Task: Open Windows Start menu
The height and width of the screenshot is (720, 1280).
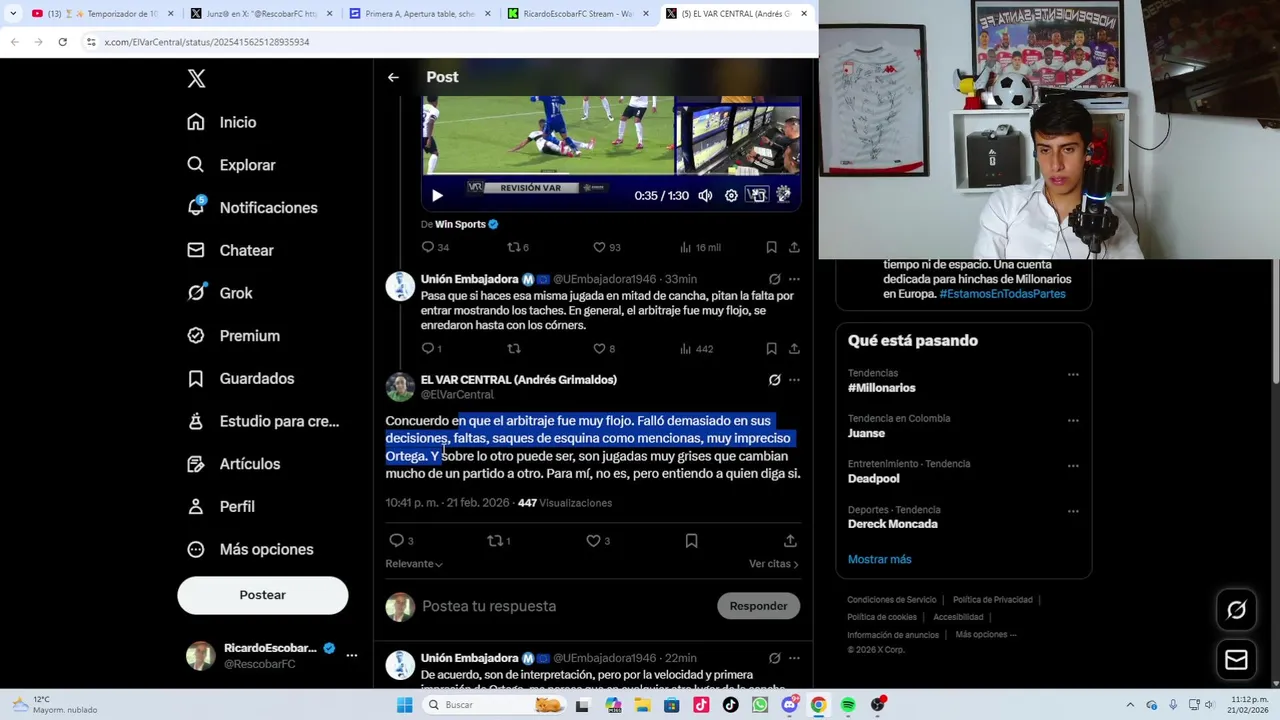Action: pos(404,705)
